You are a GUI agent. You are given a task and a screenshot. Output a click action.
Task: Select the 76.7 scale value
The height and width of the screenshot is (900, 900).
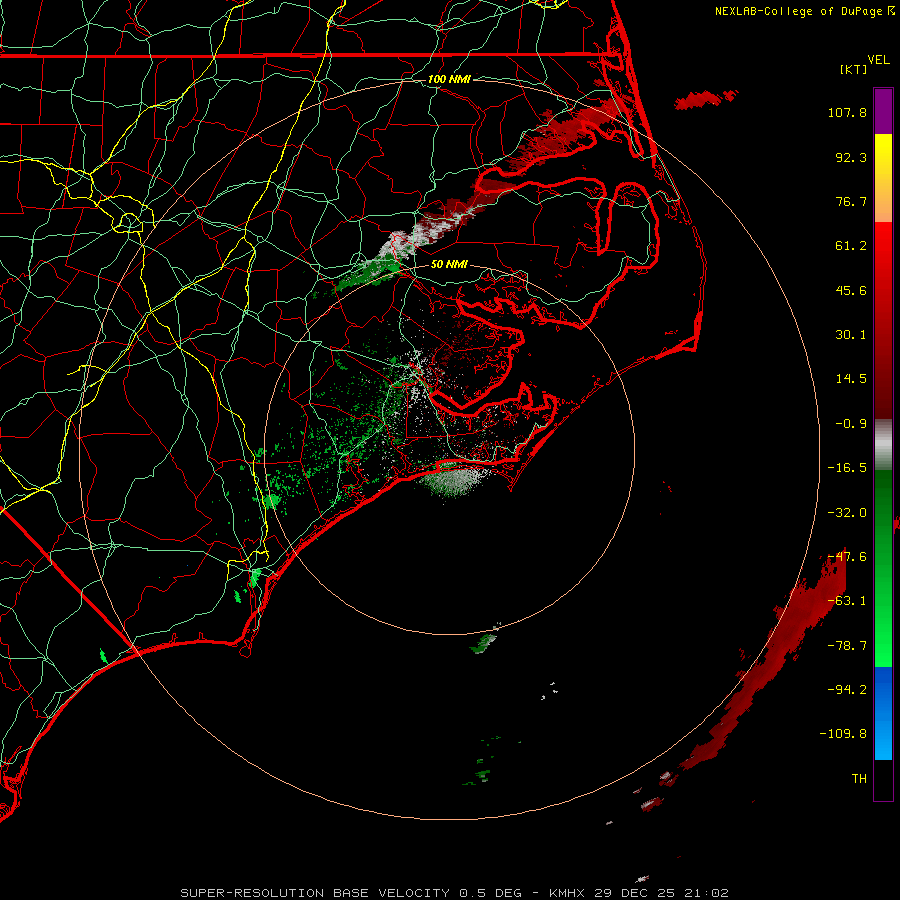click(x=851, y=201)
